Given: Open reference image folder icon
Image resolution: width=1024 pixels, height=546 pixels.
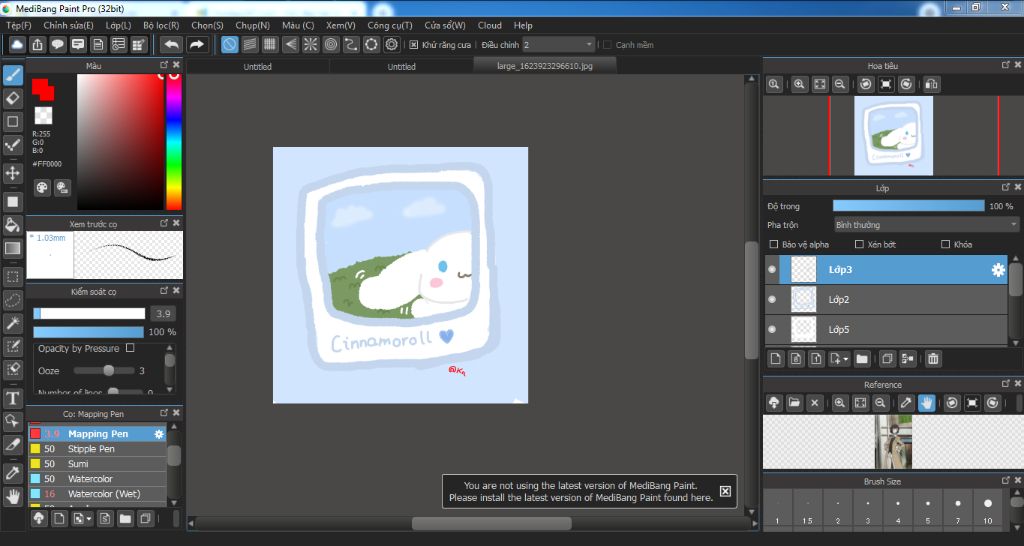Looking at the screenshot, I should tap(794, 403).
